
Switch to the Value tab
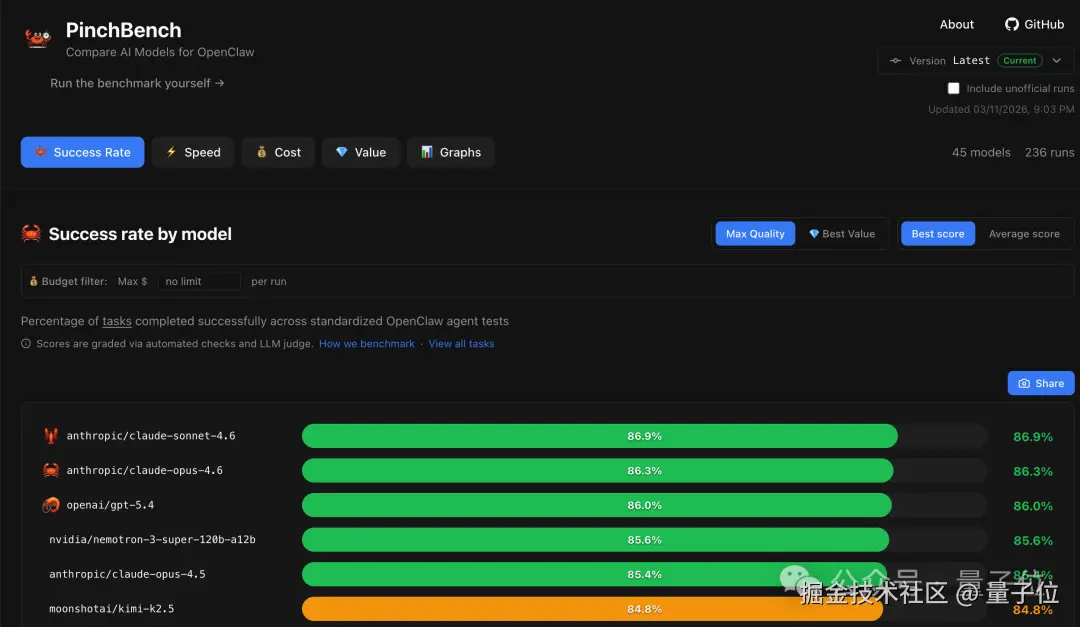[361, 152]
